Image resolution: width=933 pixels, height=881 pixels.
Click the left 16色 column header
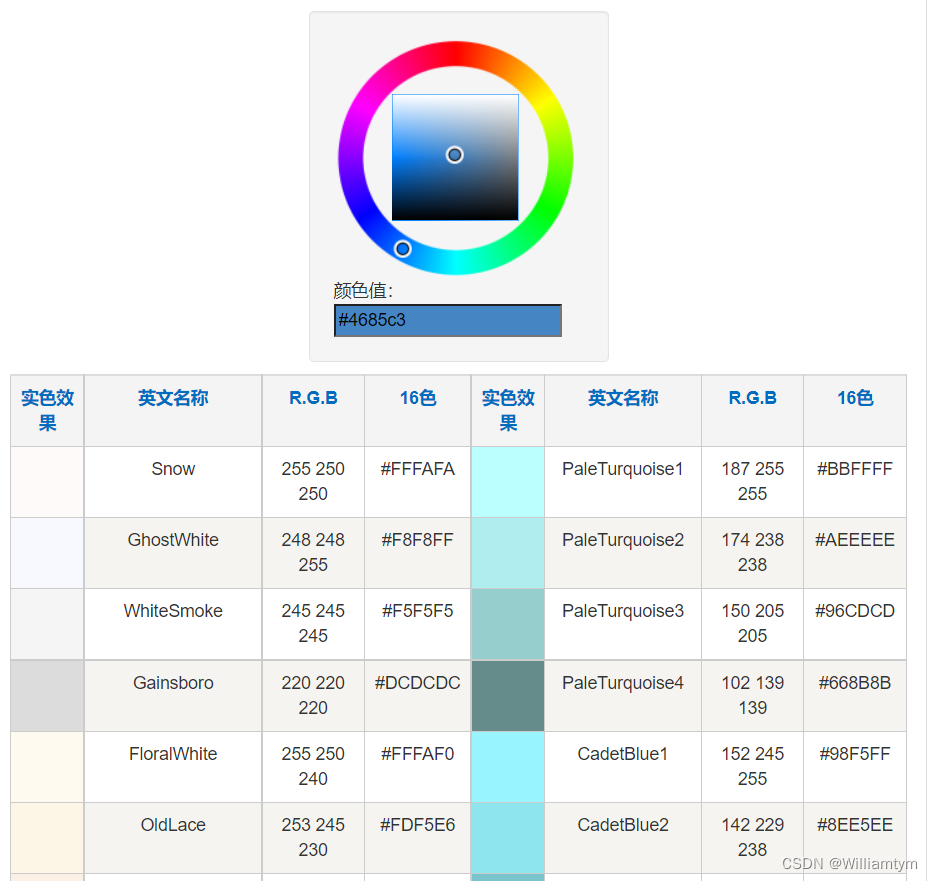point(418,410)
